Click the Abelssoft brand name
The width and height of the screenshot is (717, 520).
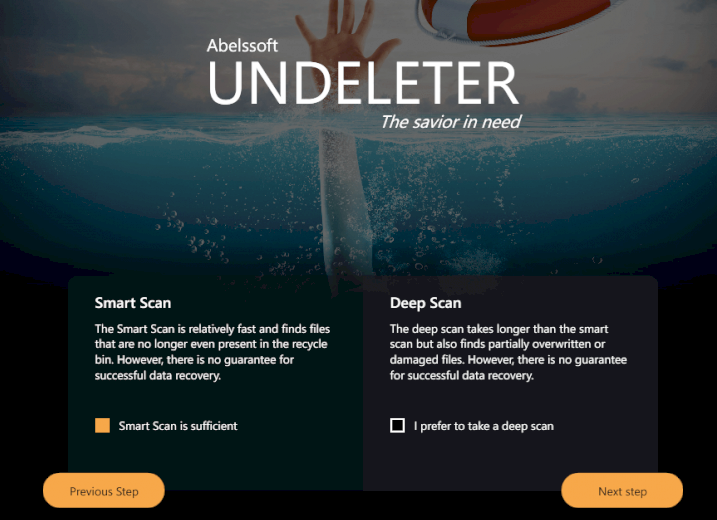click(x=242, y=45)
